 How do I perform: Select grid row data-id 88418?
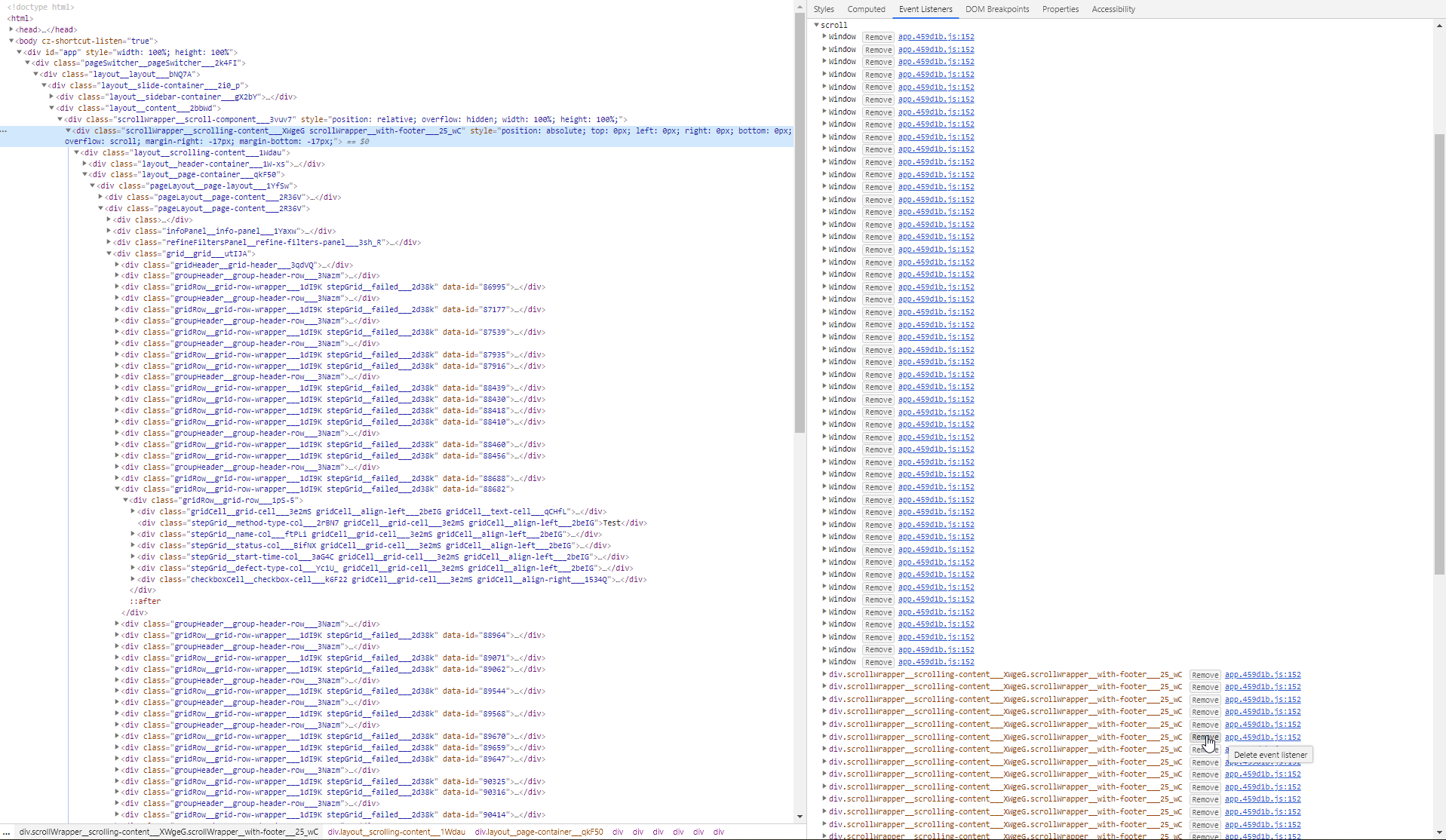coord(333,410)
